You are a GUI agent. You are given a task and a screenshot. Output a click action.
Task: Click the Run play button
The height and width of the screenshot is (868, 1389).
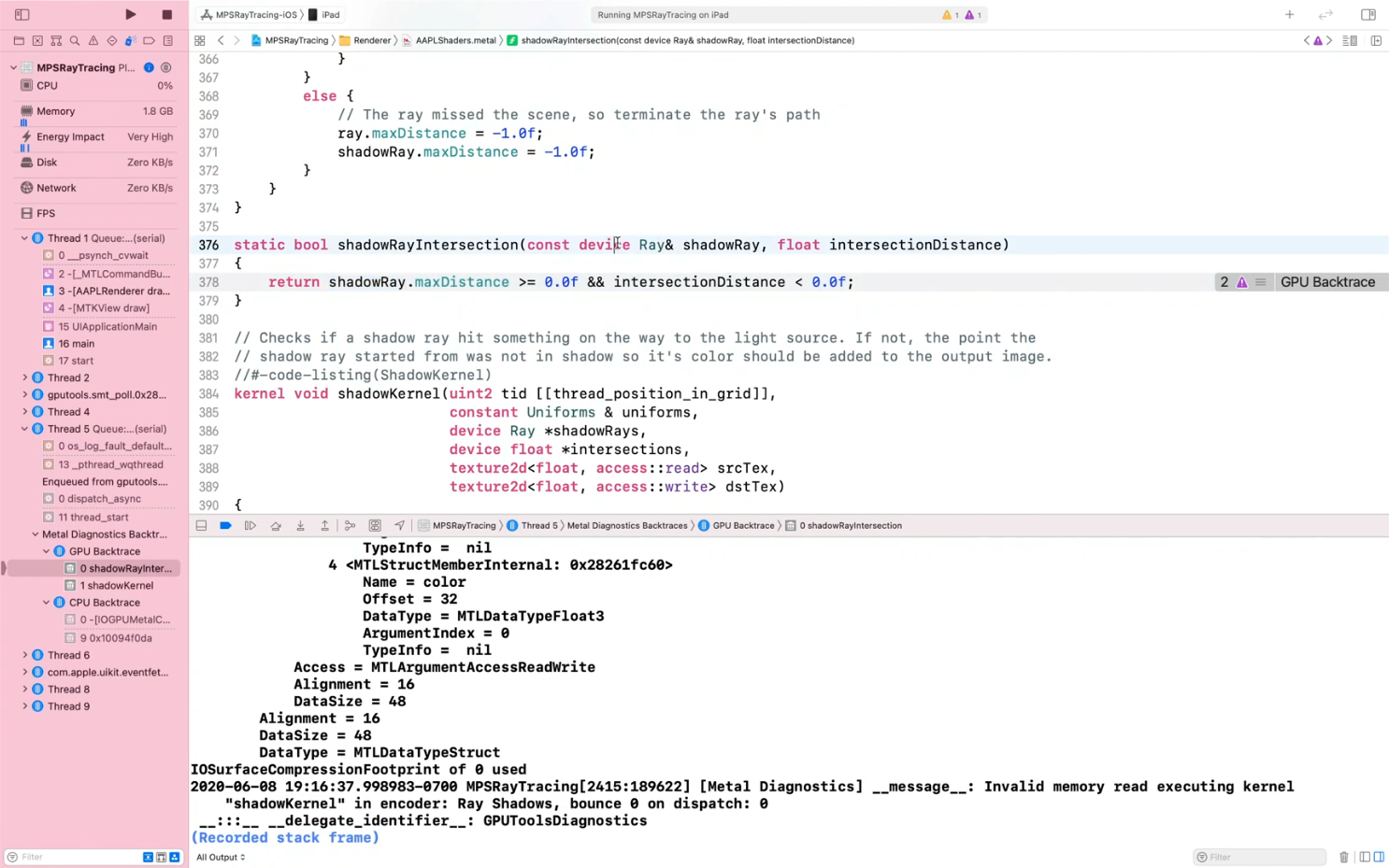131,15
